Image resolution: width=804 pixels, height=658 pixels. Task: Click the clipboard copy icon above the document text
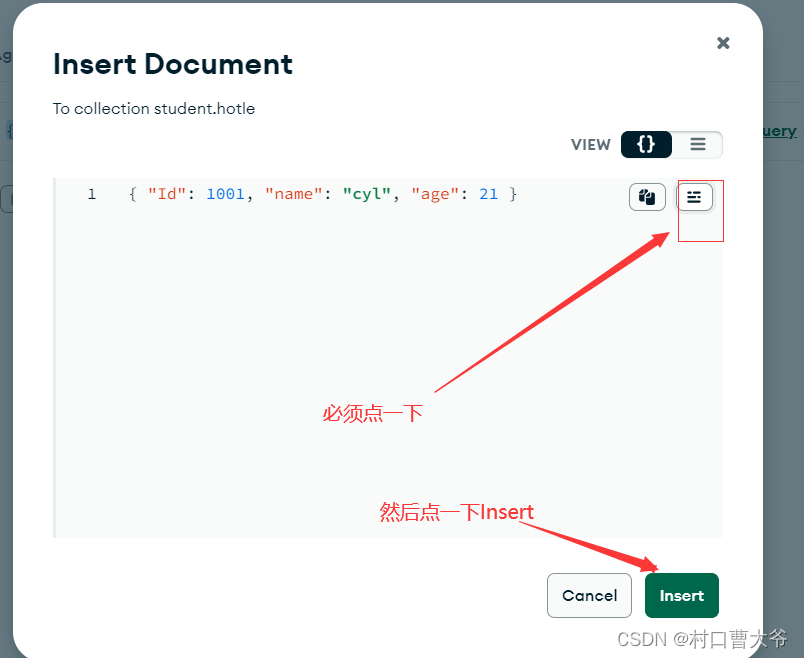(647, 197)
